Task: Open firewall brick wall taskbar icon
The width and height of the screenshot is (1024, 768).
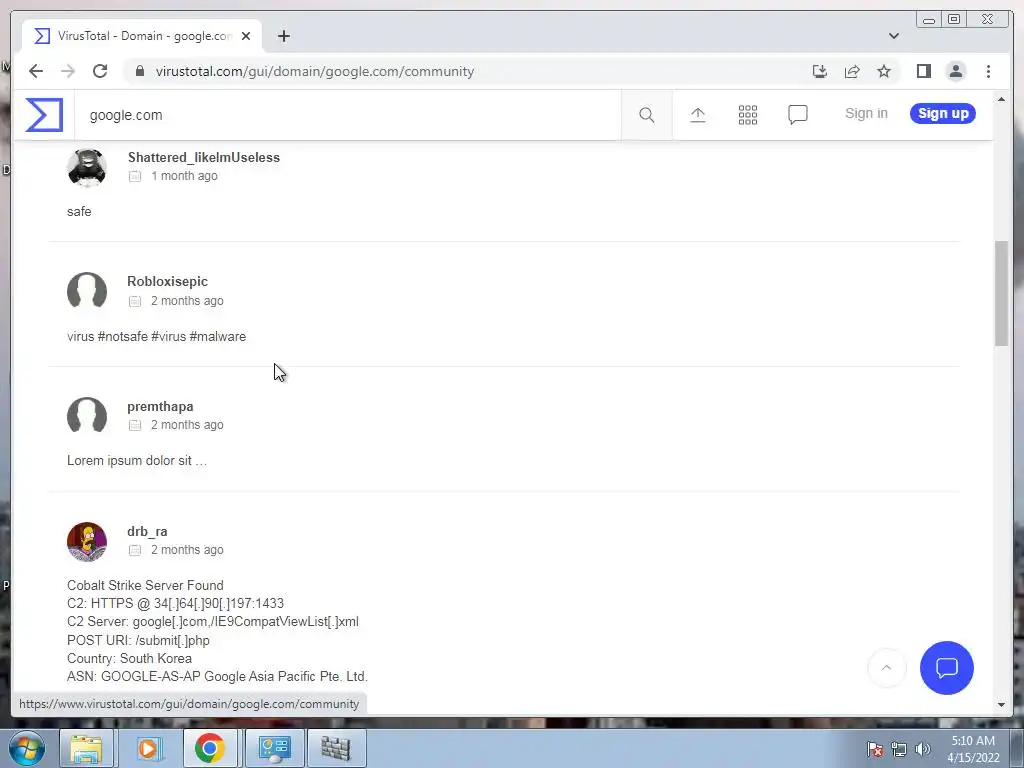Action: (x=336, y=748)
